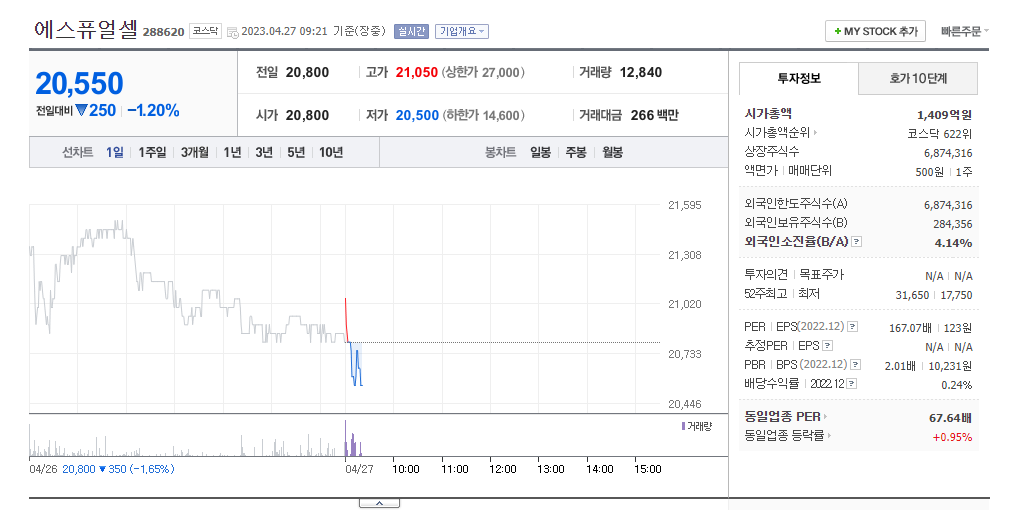The height and width of the screenshot is (510, 1029).
Task: Collapse the chart panel with bottom chevron
Action: coord(379,503)
